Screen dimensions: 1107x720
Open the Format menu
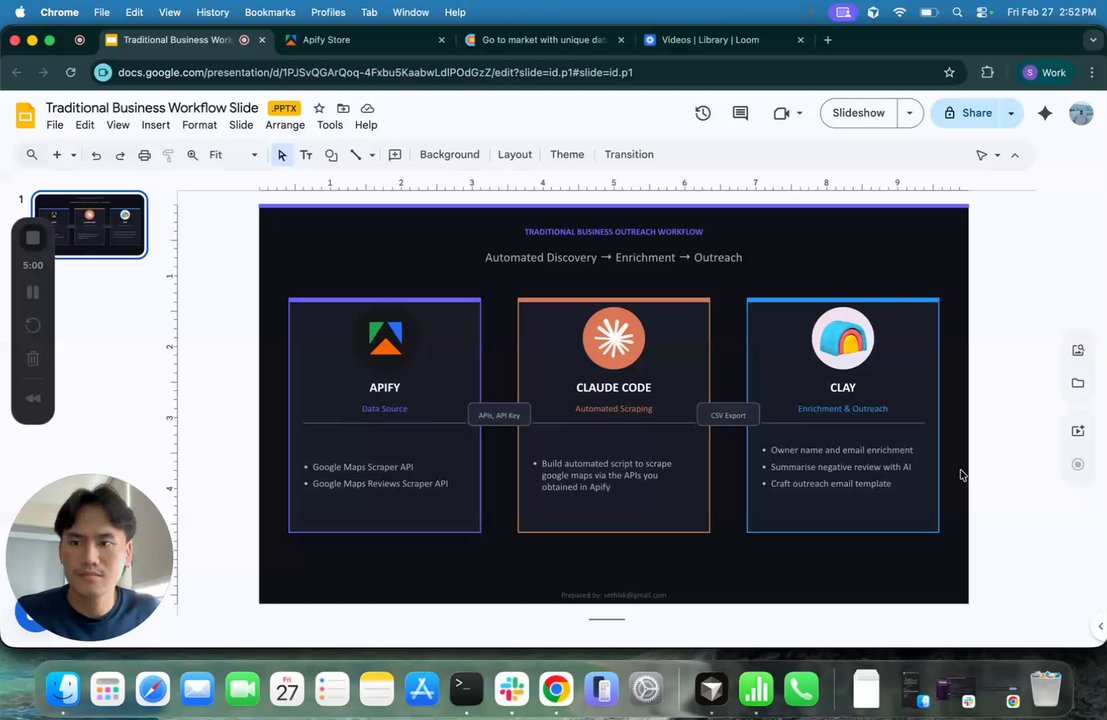click(199, 125)
